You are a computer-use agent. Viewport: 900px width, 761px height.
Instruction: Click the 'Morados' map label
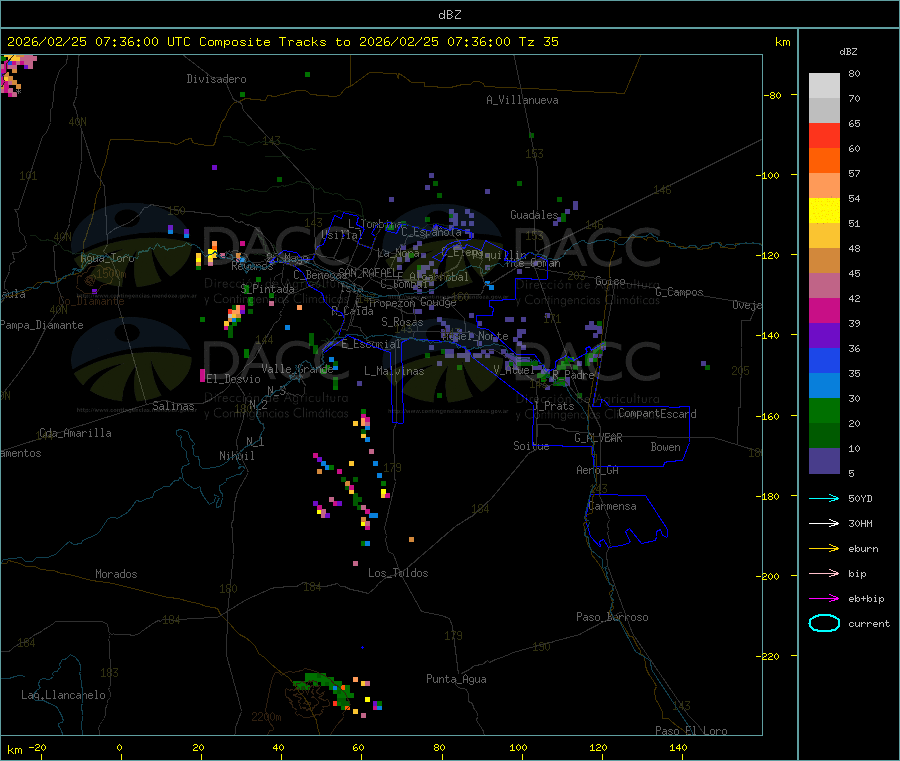tap(116, 574)
